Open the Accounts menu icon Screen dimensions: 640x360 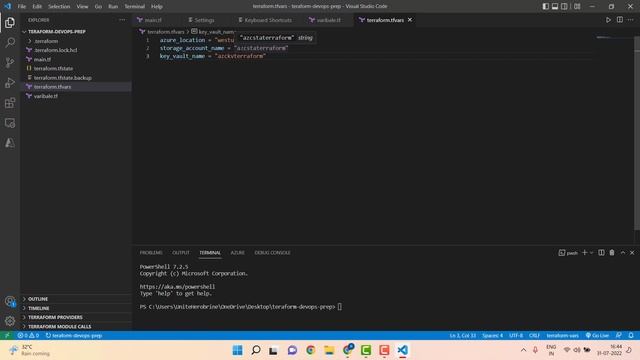pyautogui.click(x=10, y=302)
